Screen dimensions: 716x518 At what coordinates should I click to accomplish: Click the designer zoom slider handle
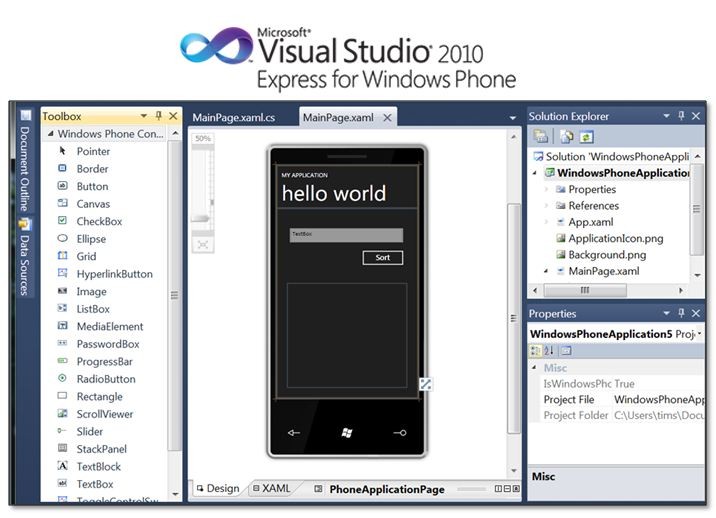pyautogui.click(x=202, y=219)
